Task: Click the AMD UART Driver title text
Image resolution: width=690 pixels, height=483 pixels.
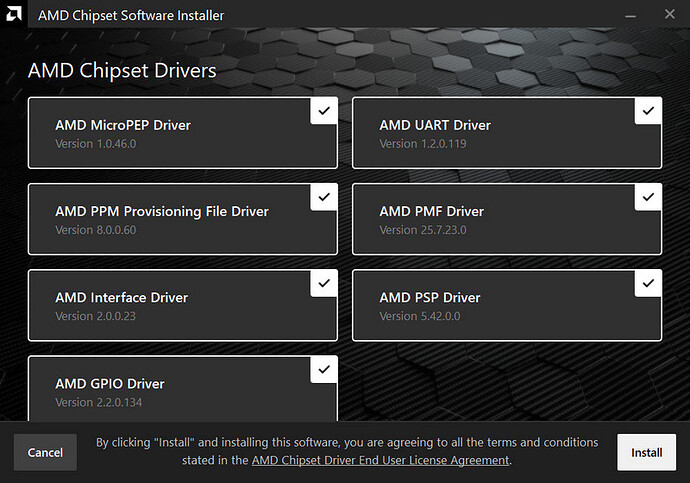Action: point(435,125)
